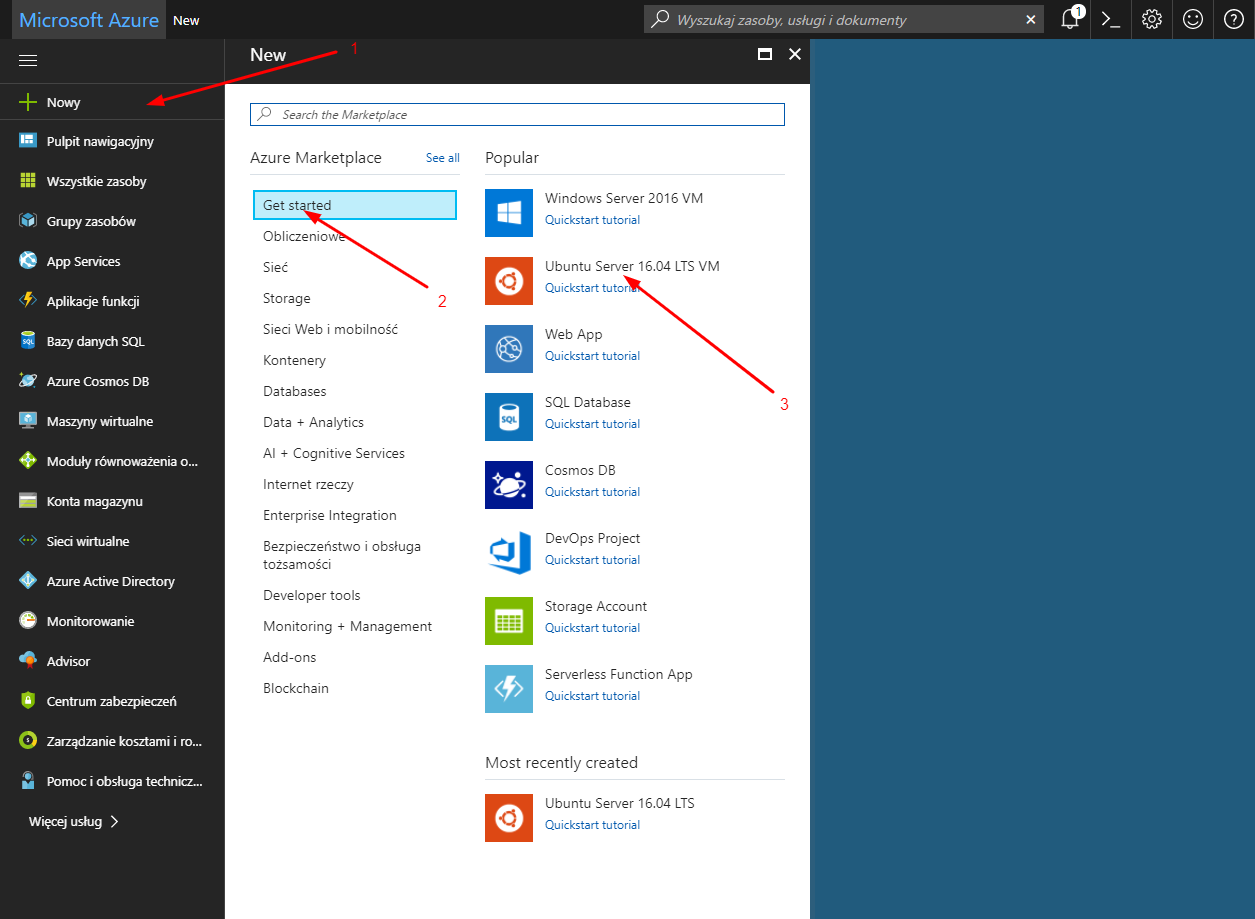Select the Sieć category
This screenshot has height=919, width=1255.
[x=275, y=267]
